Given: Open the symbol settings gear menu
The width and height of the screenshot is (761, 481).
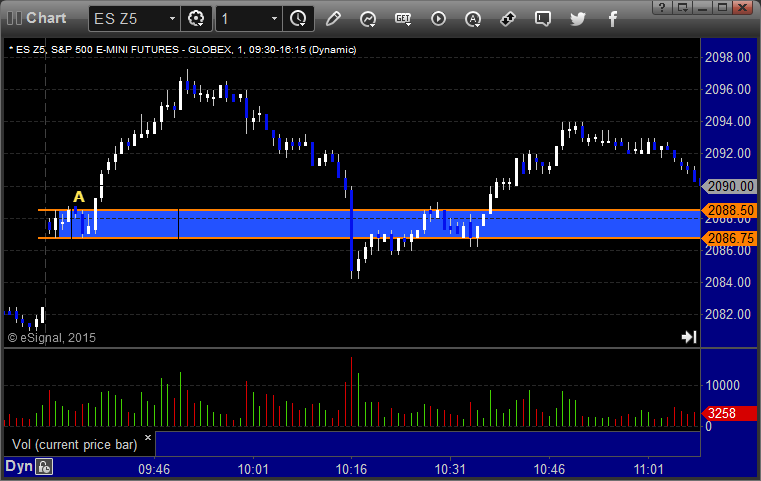Looking at the screenshot, I should [x=196, y=19].
